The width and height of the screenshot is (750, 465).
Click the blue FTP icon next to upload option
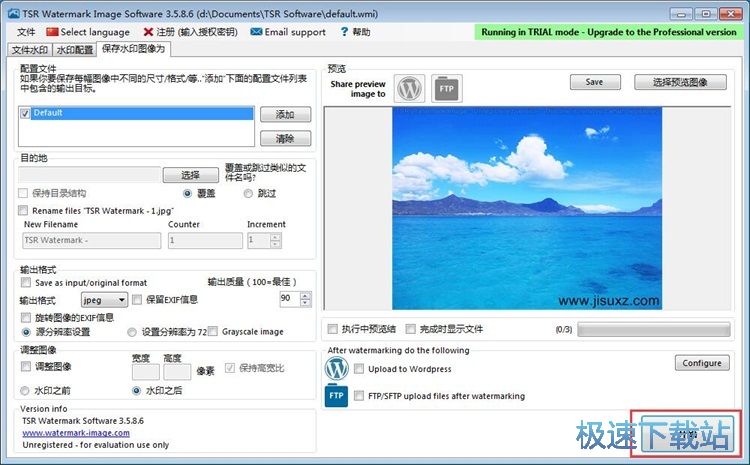336,396
